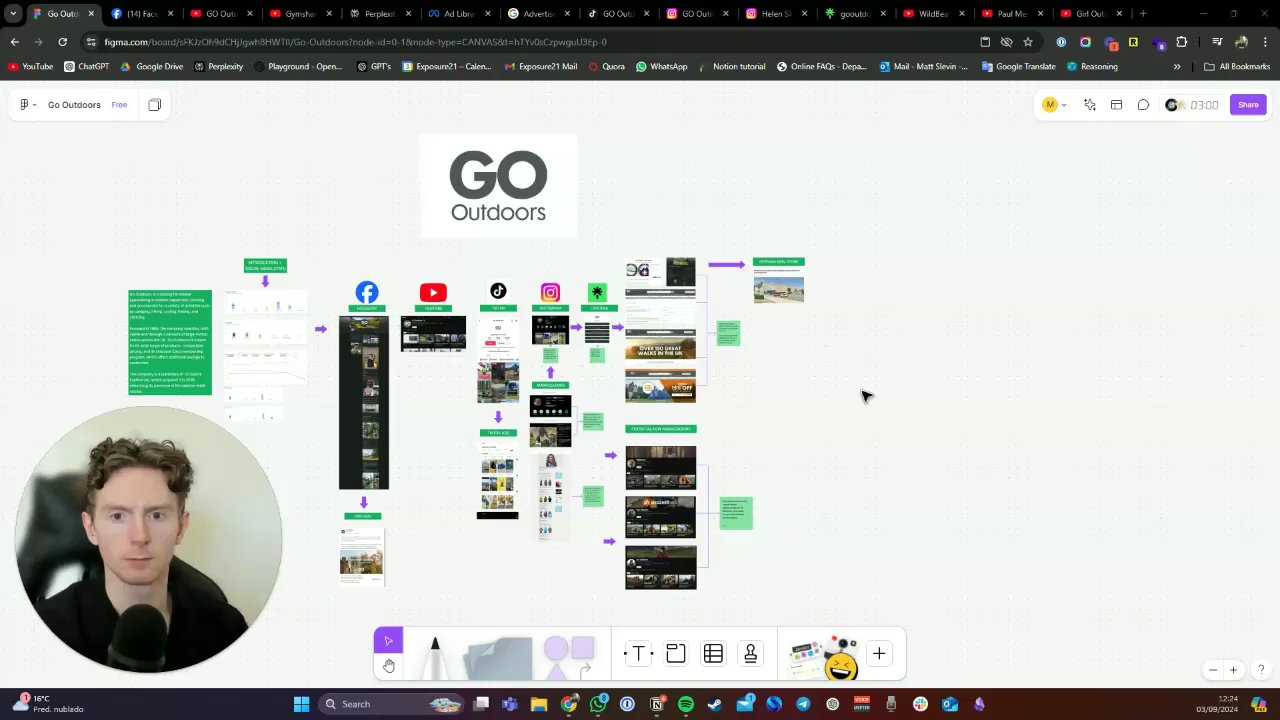Image resolution: width=1280 pixels, height=720 pixels.
Task: Click the taskbar Search box
Action: coord(391,704)
